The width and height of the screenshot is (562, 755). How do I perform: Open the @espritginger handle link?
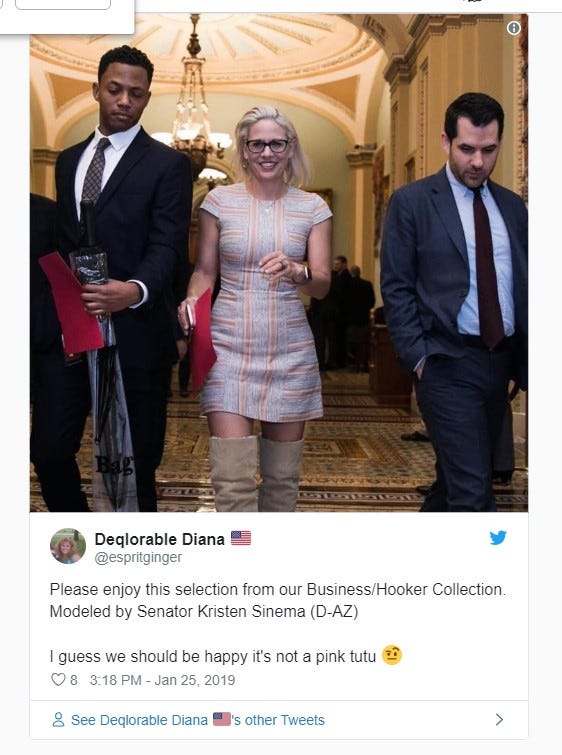[x=138, y=558]
